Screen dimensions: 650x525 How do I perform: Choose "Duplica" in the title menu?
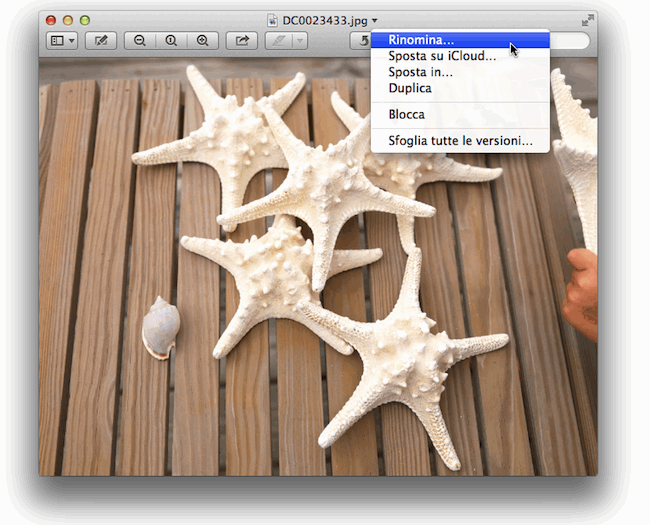(x=410, y=88)
